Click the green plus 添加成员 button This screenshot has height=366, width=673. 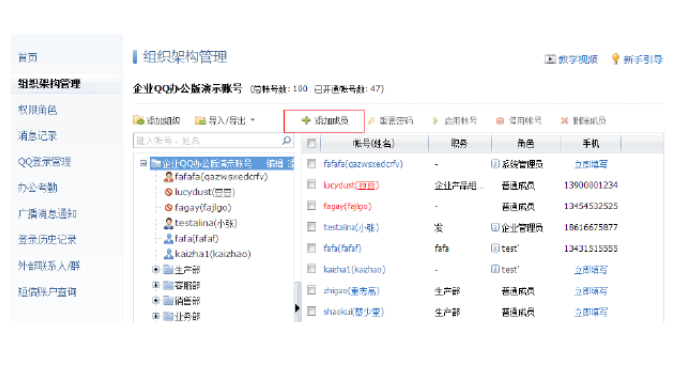click(324, 121)
